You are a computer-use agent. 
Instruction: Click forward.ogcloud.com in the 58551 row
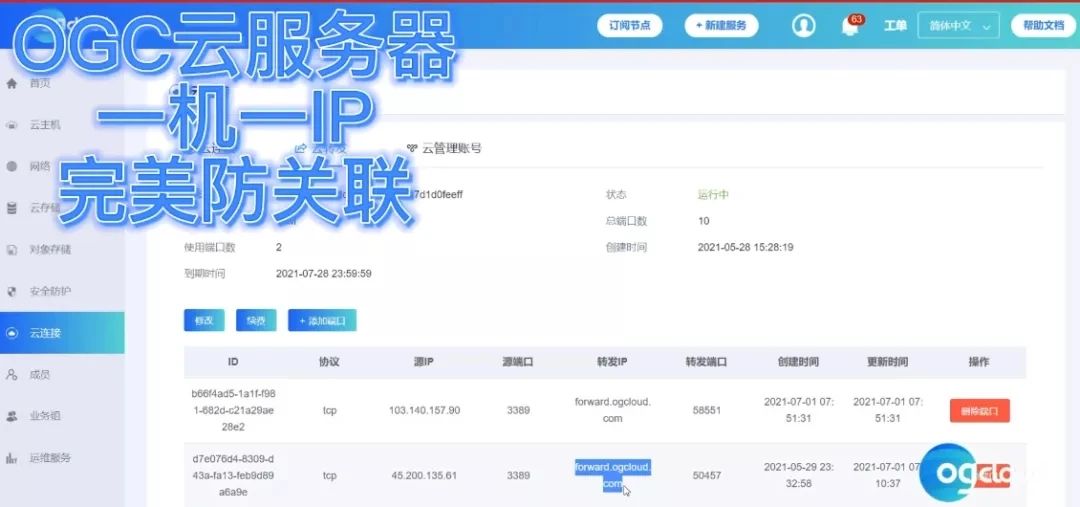[613, 410]
